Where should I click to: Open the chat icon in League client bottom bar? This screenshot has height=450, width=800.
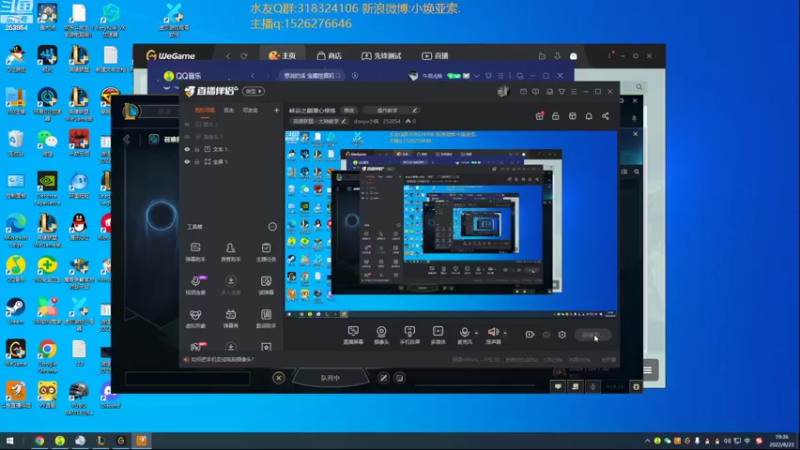[558, 387]
